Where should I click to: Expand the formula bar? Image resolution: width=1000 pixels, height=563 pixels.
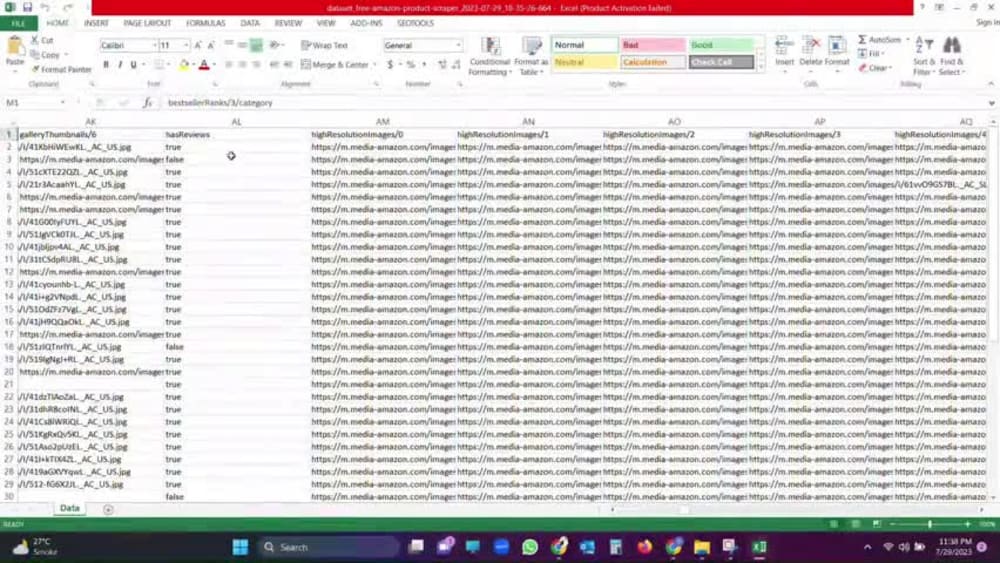click(991, 103)
